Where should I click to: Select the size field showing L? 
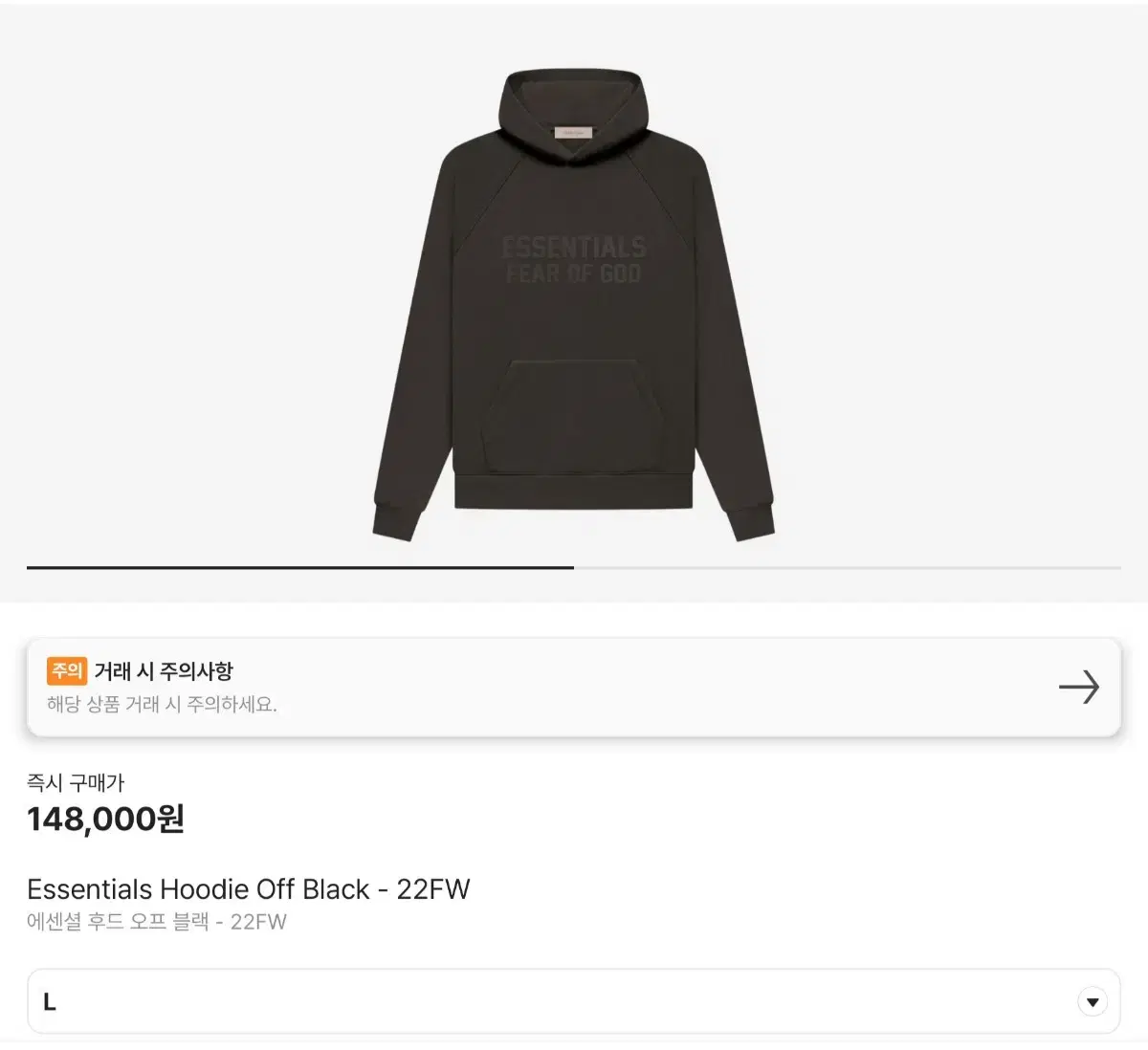[574, 1001]
